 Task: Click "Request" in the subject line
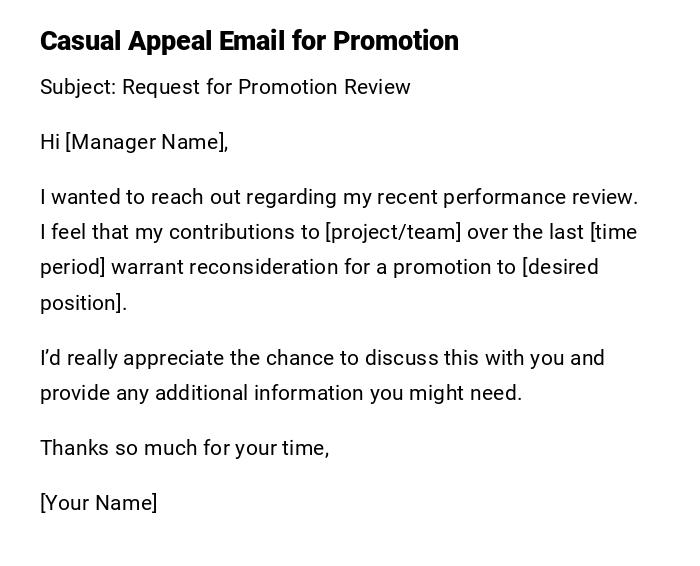pyautogui.click(x=161, y=87)
